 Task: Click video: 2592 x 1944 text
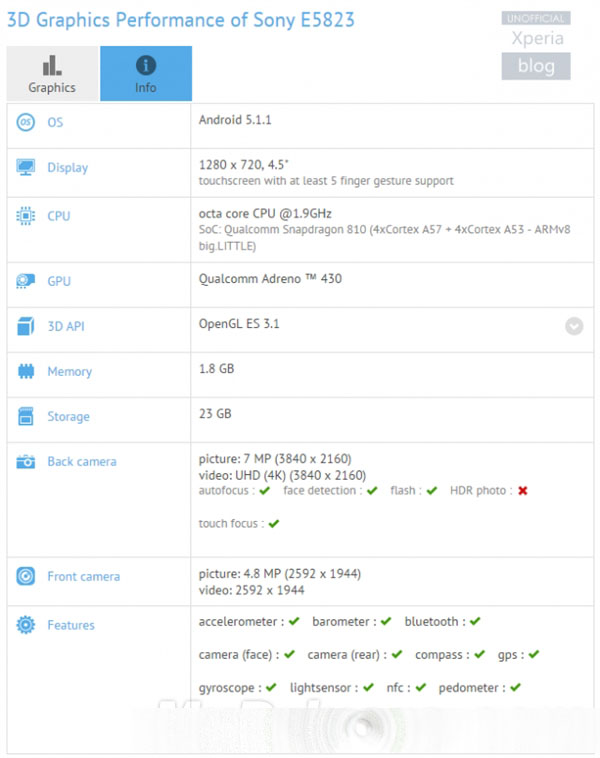[251, 590]
